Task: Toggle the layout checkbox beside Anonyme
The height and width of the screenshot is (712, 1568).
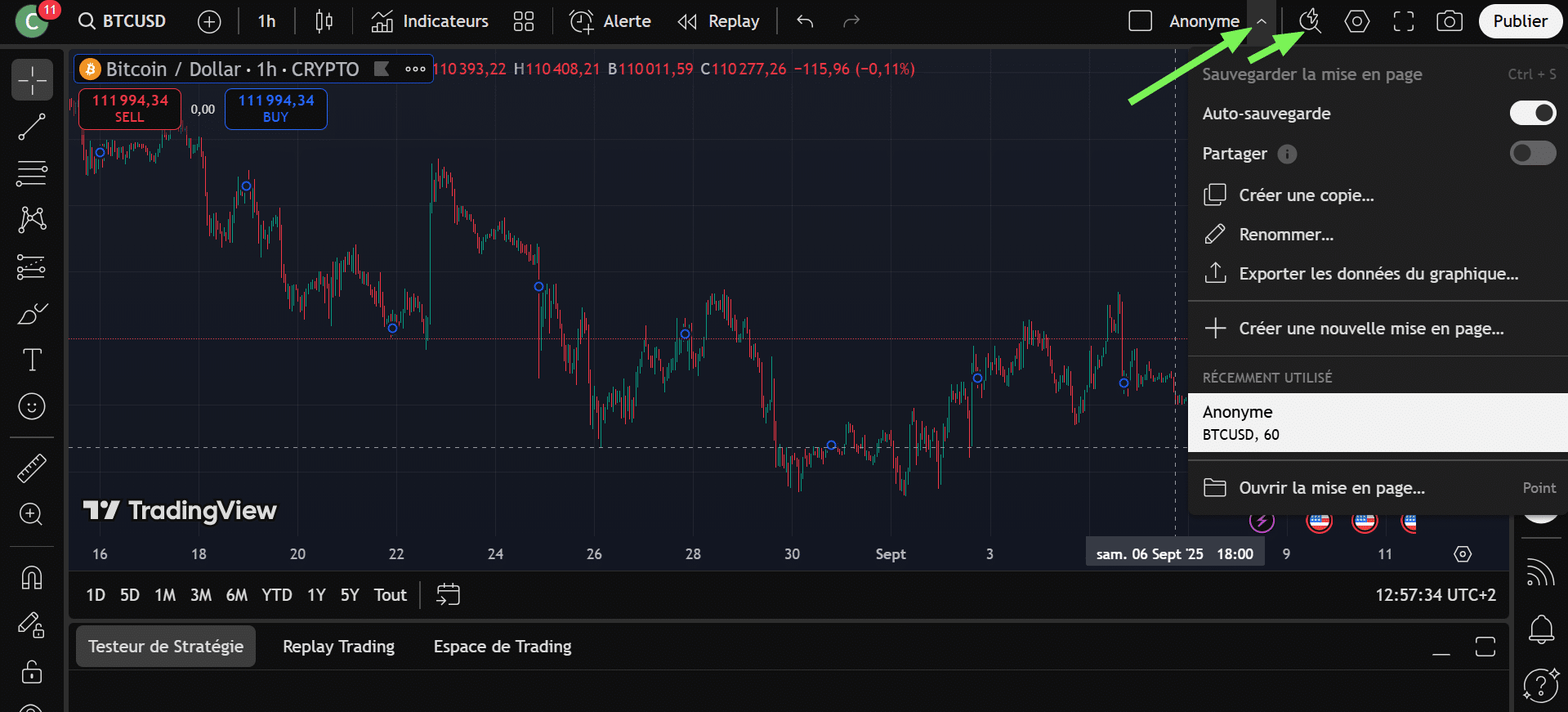Action: tap(1140, 21)
